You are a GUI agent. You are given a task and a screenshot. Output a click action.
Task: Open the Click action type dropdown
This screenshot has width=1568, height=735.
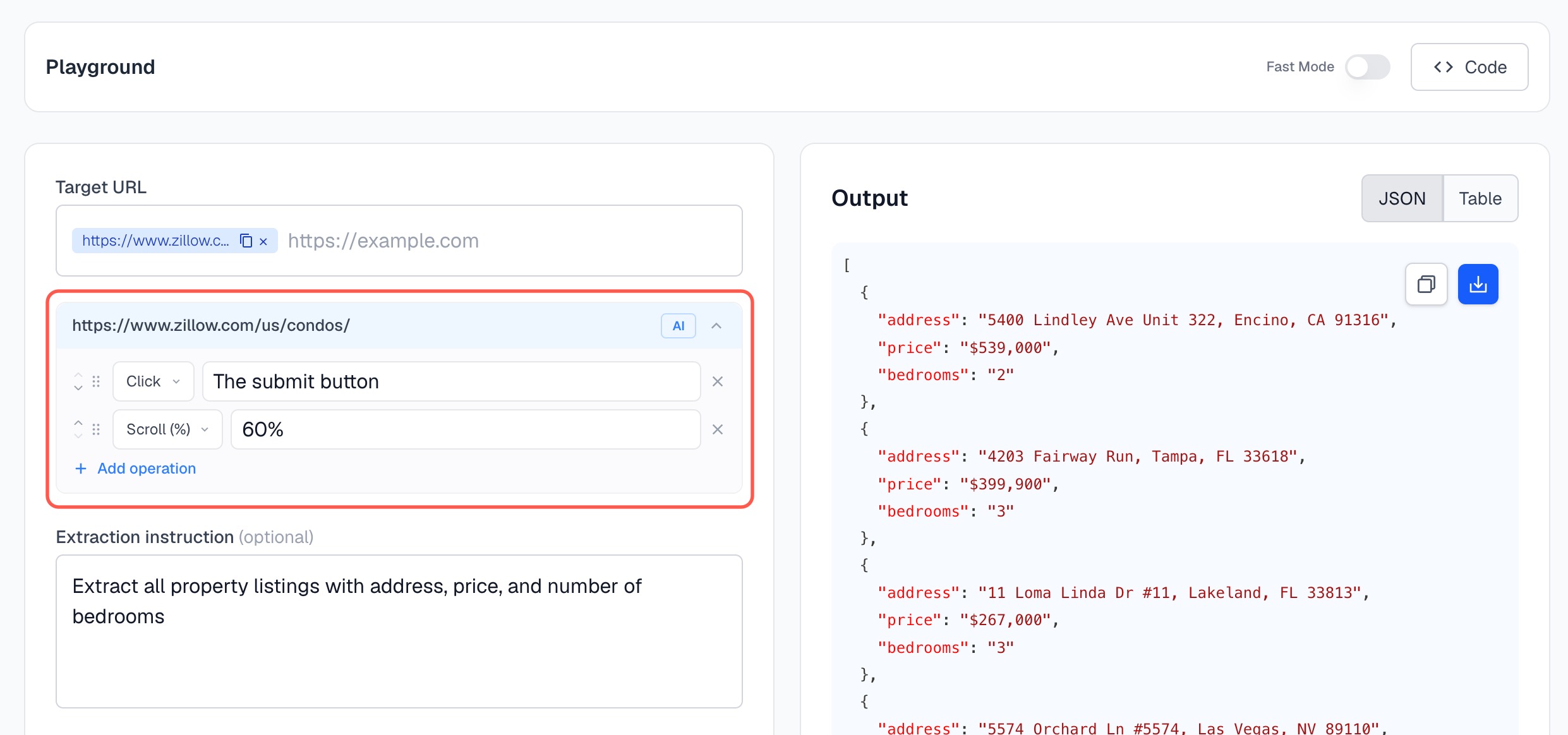pos(154,381)
